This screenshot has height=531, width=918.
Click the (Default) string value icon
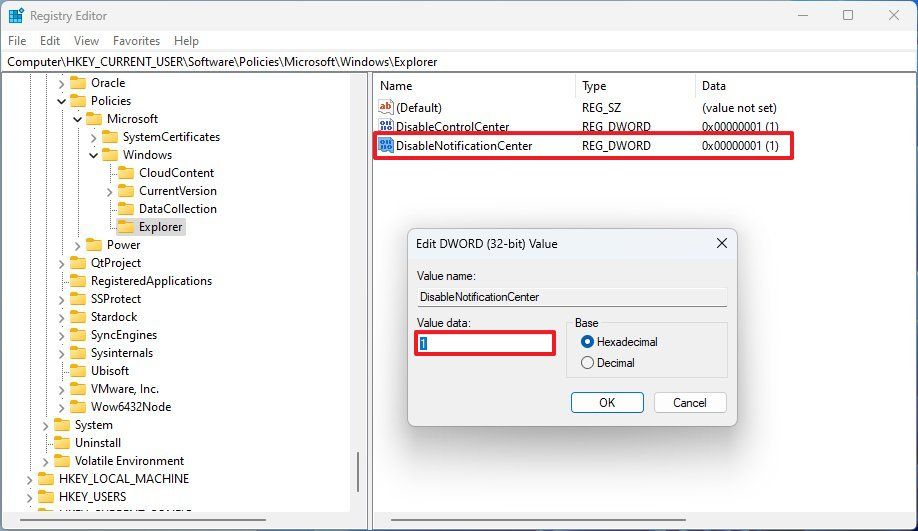(386, 107)
